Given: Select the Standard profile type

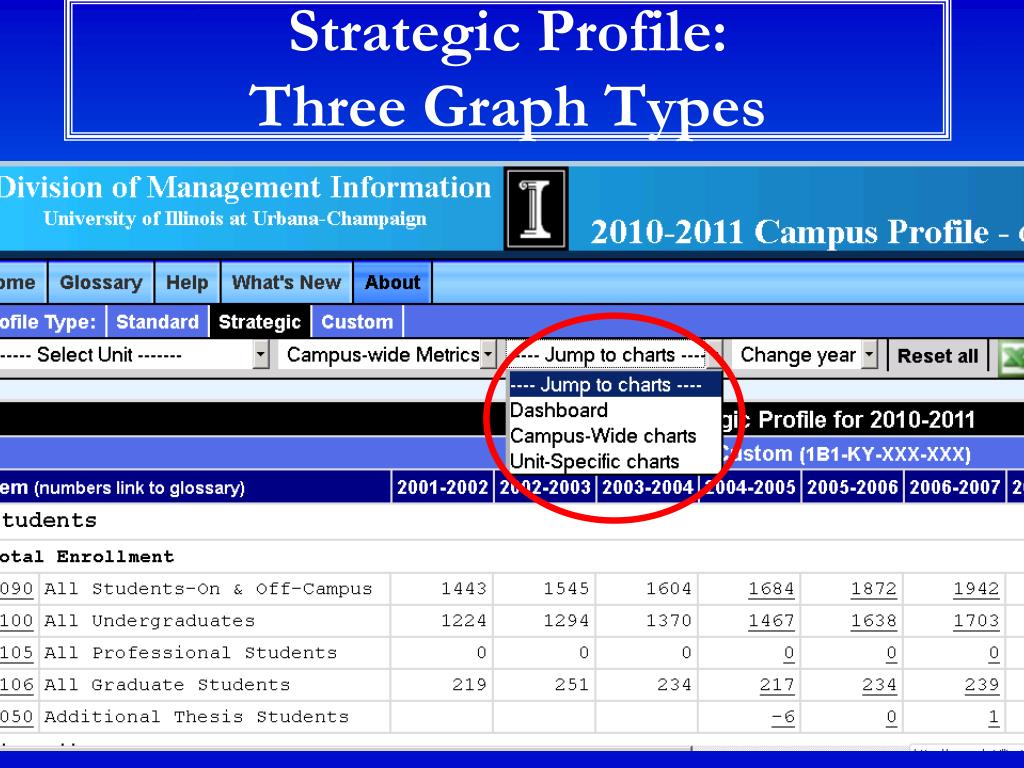Looking at the screenshot, I should [x=157, y=322].
